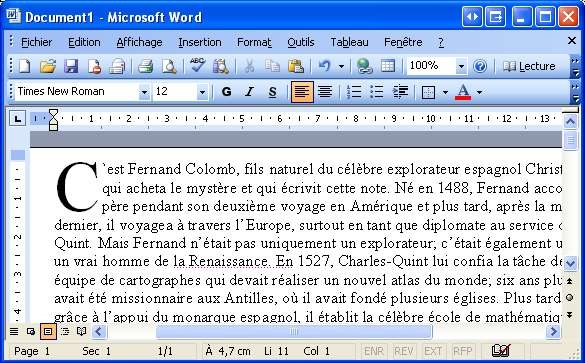This screenshot has width=585, height=363.
Task: Select Browse Object round button on the scrollbar
Action: (x=570, y=298)
